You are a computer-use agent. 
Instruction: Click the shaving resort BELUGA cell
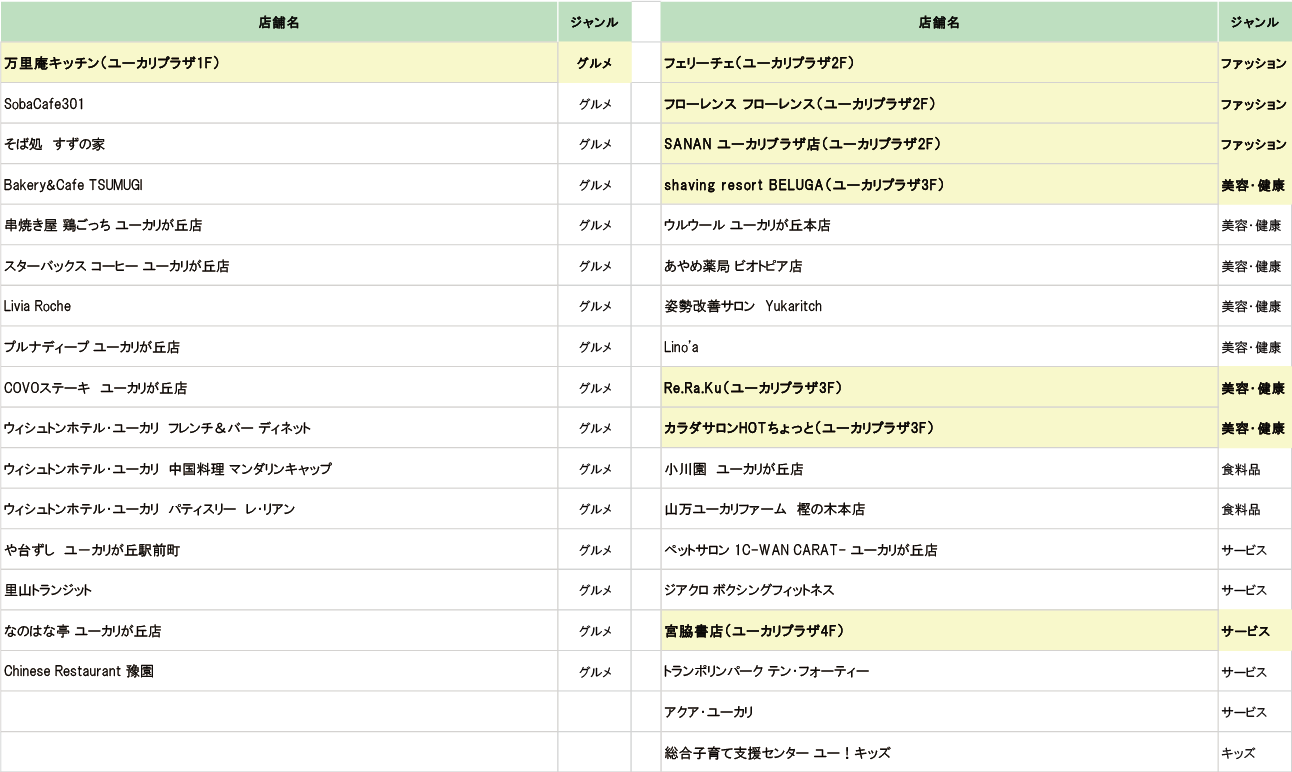coord(939,185)
